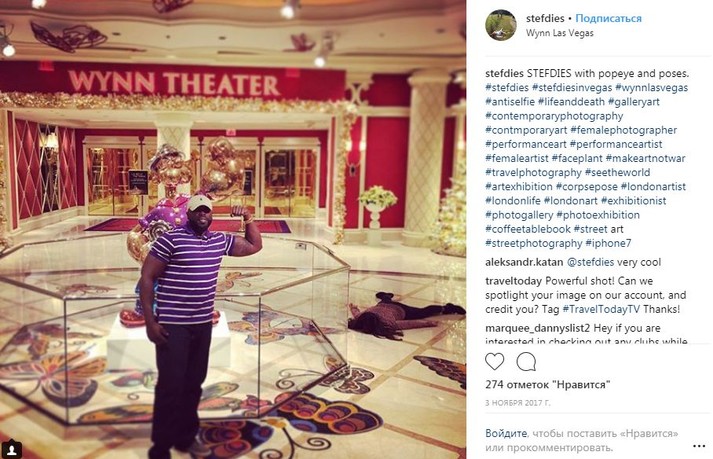Click the main post photo
This screenshot has height=459, width=713.
point(233,229)
